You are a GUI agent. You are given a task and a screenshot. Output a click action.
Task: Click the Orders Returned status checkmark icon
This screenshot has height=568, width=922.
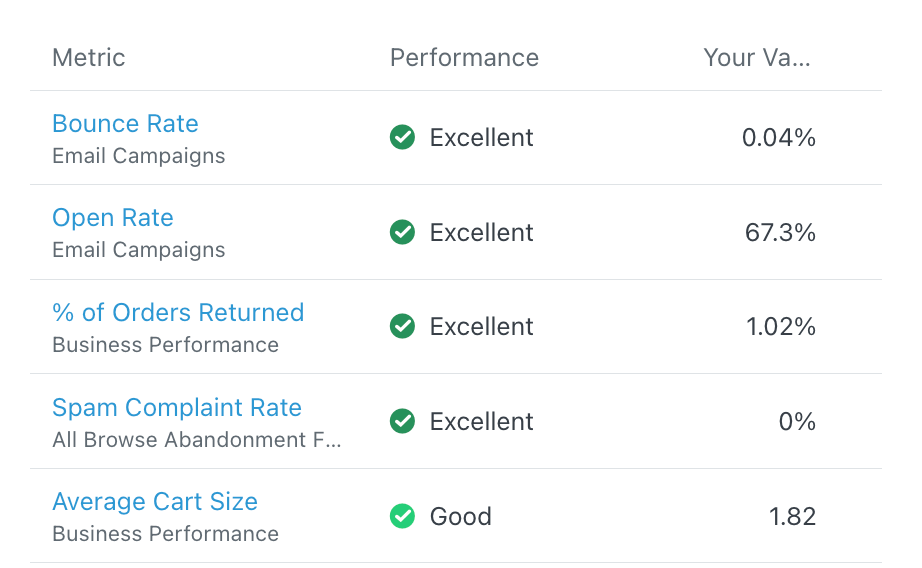402,327
